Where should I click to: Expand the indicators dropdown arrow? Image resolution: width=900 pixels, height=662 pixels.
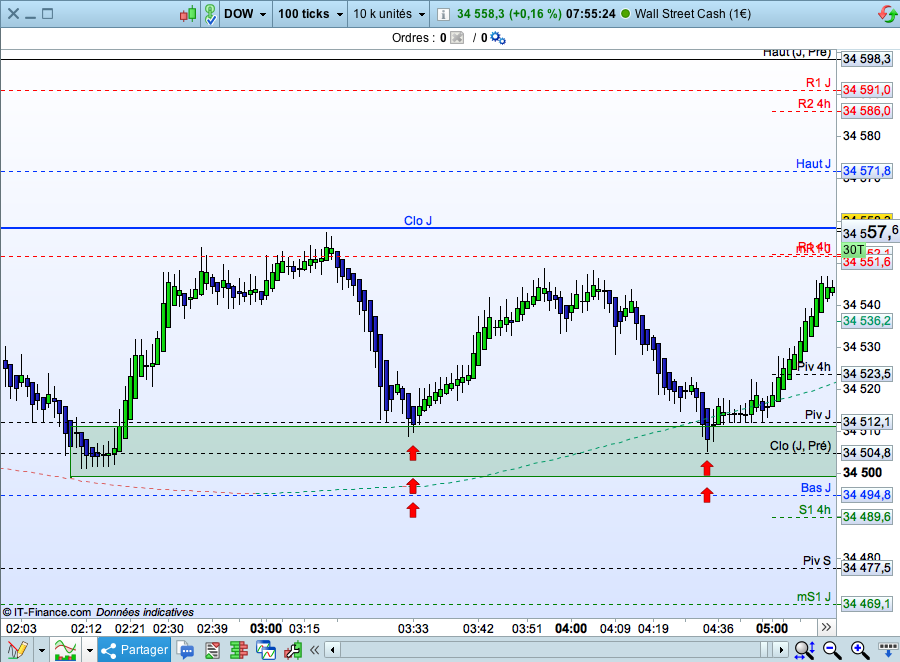pos(90,651)
